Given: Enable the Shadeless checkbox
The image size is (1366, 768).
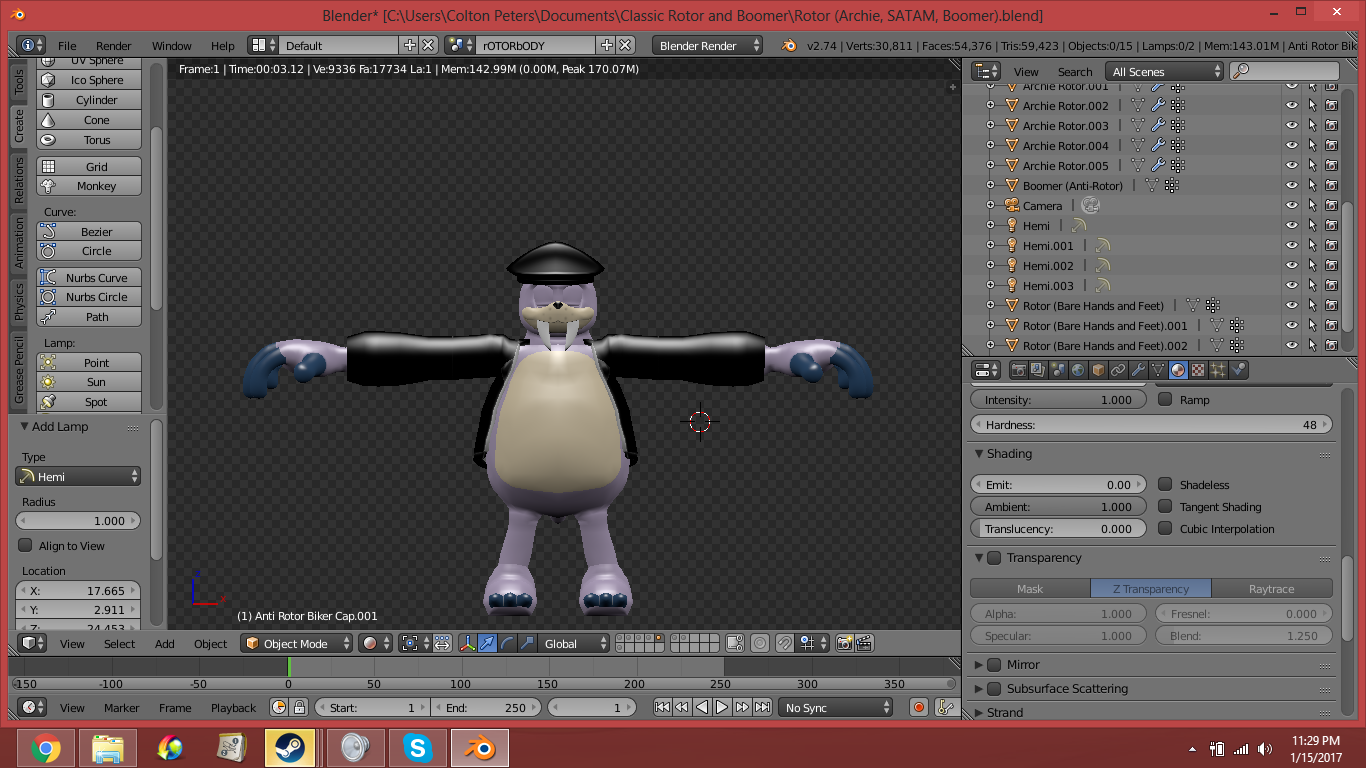Looking at the screenshot, I should pos(1165,484).
